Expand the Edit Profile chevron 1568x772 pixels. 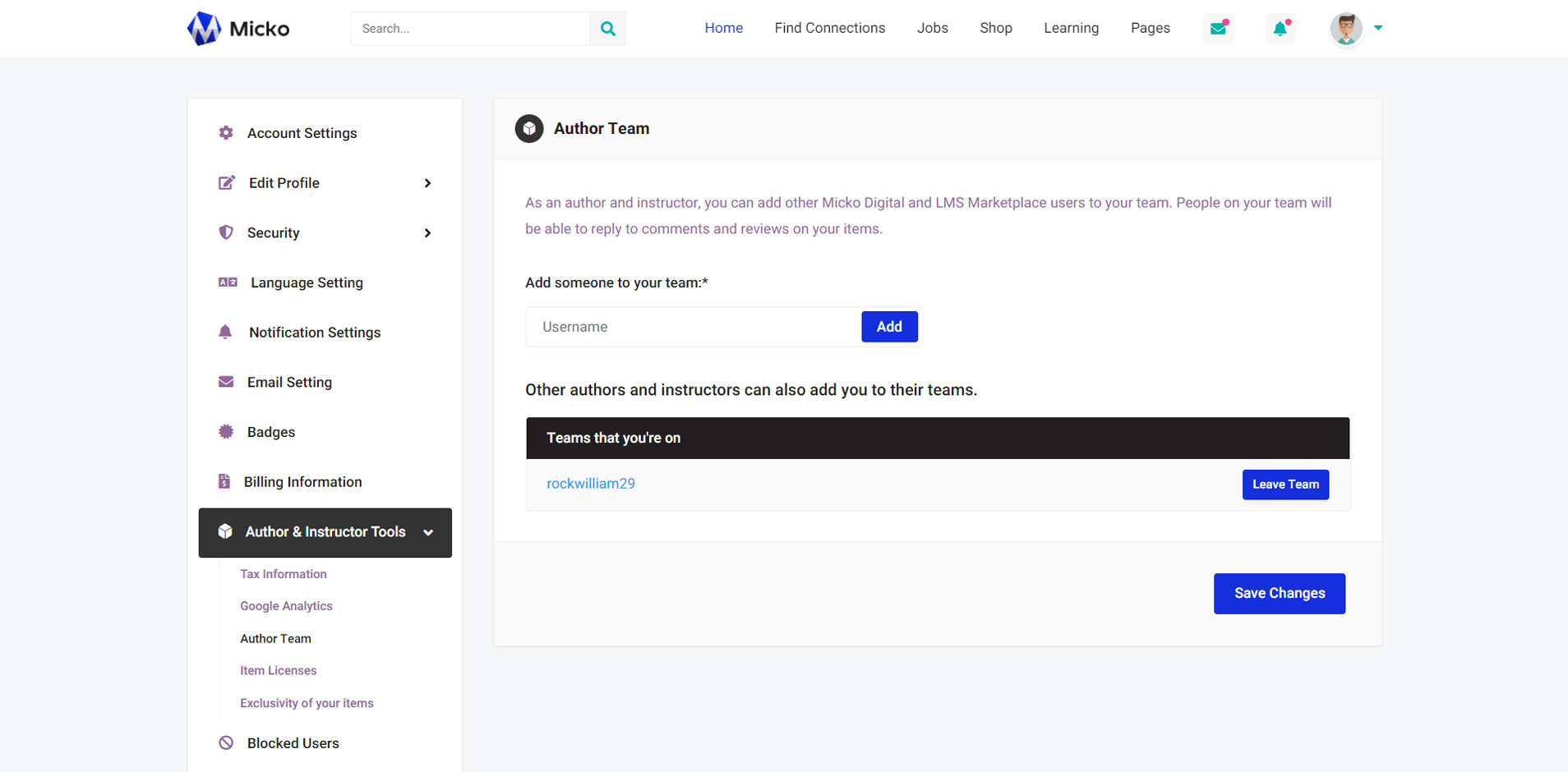pyautogui.click(x=427, y=183)
